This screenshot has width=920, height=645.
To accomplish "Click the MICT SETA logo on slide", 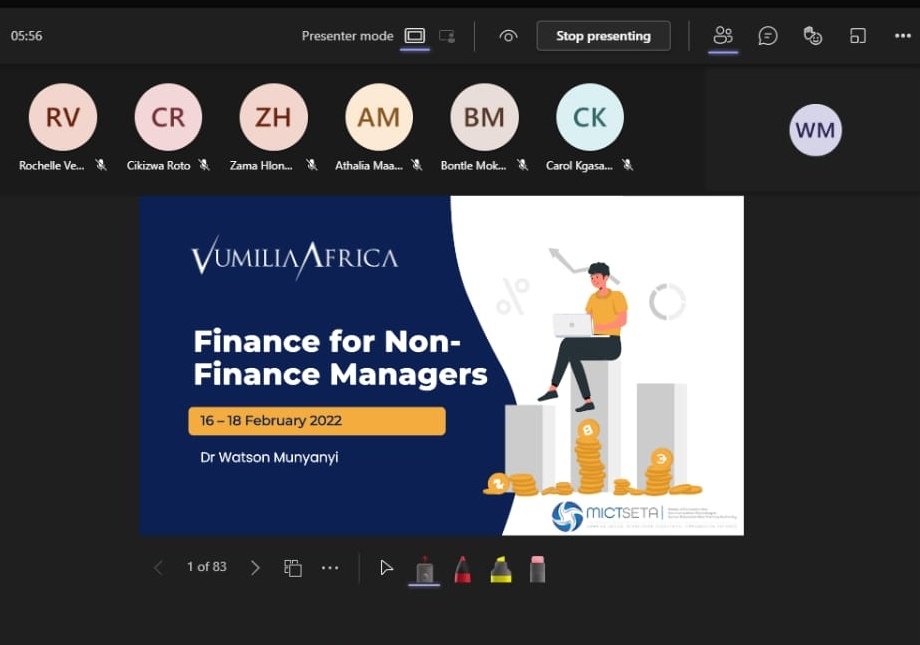I will [x=644, y=515].
